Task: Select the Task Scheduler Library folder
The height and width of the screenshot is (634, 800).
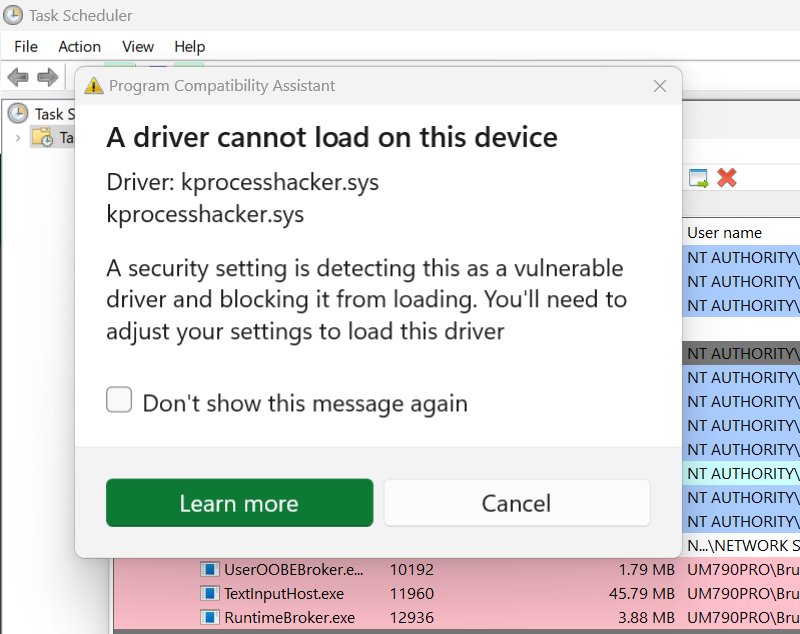Action: (42, 137)
